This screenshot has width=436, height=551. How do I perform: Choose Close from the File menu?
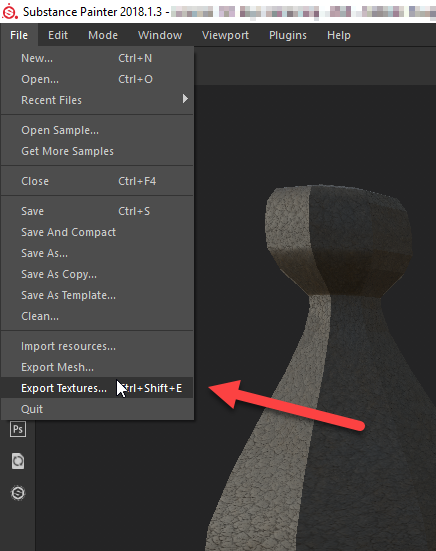click(x=97, y=181)
